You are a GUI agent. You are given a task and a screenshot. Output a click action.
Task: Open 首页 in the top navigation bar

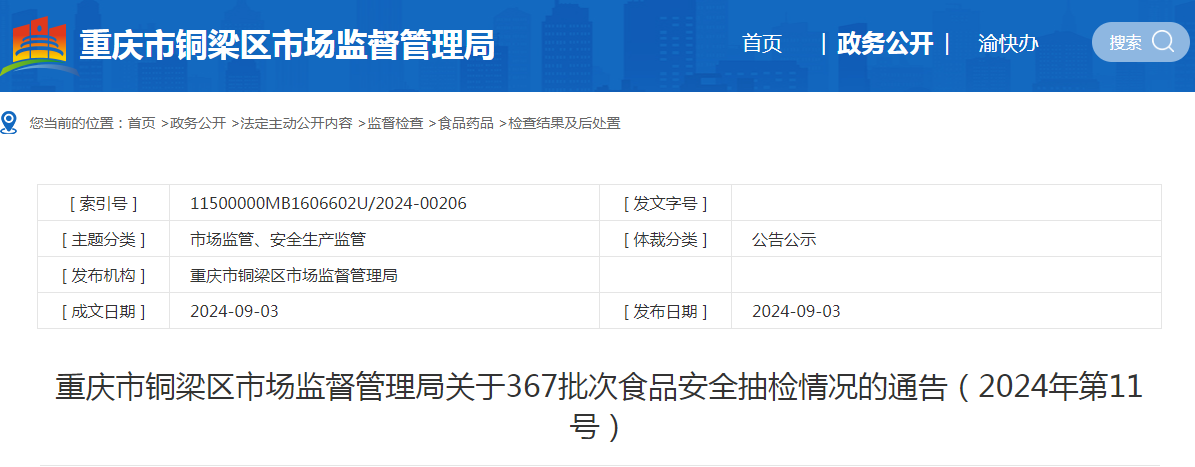click(x=762, y=44)
